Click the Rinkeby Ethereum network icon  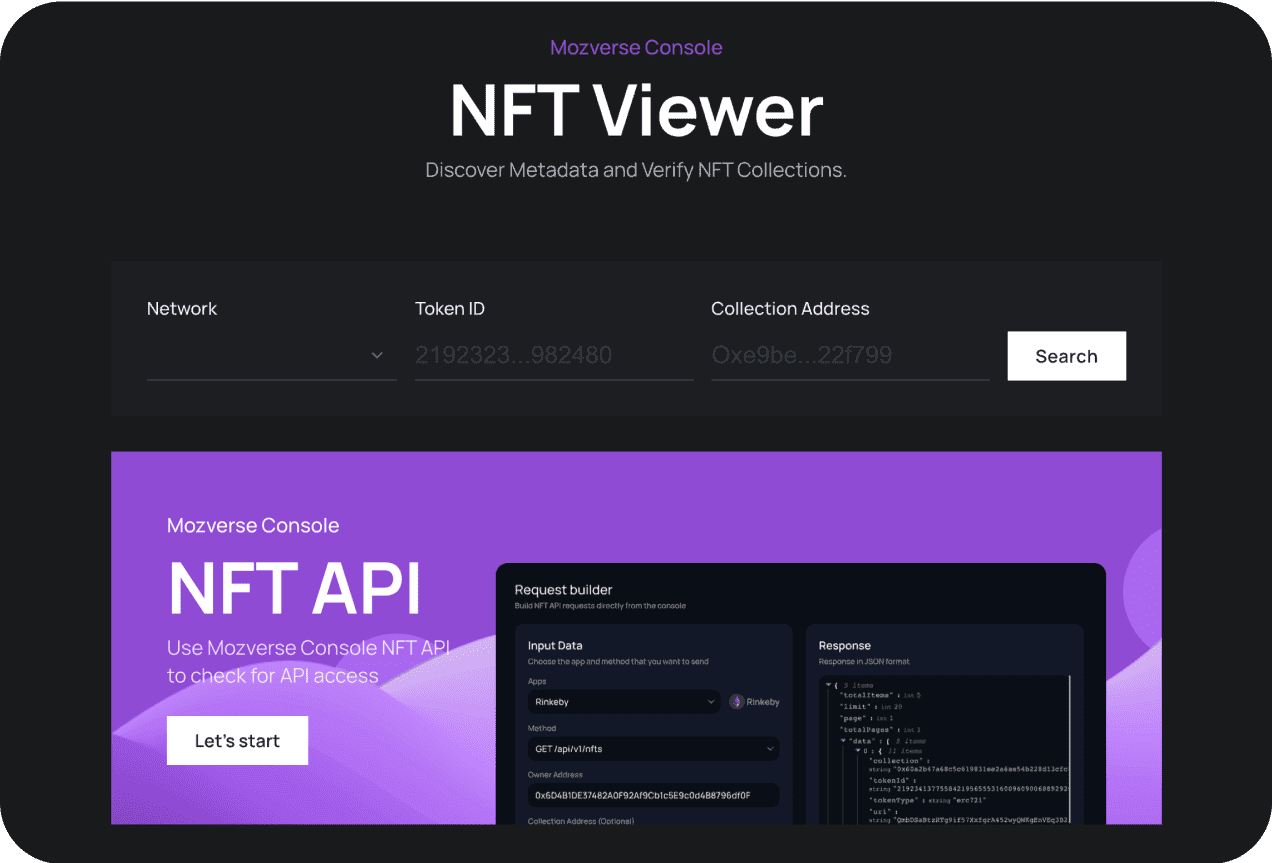(x=738, y=702)
